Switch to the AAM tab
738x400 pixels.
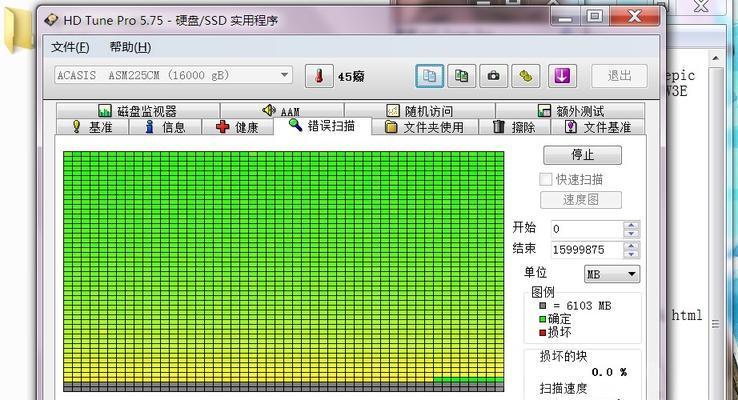coord(282,111)
